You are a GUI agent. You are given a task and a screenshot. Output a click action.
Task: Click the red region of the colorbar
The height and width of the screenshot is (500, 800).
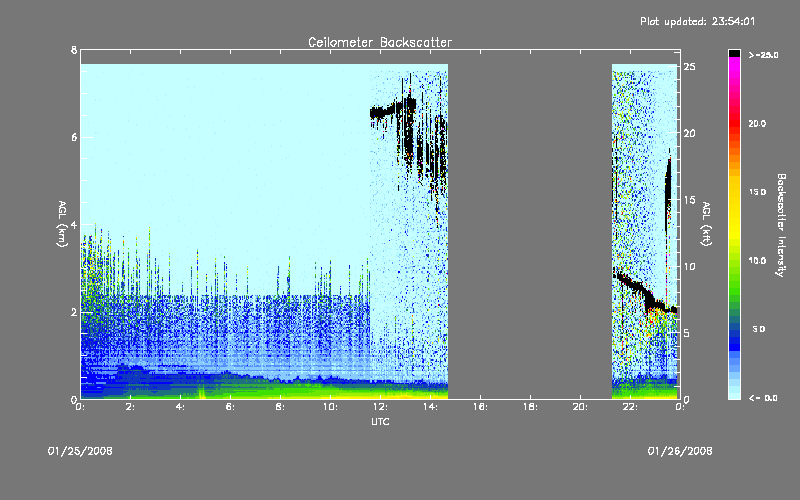[x=734, y=122]
